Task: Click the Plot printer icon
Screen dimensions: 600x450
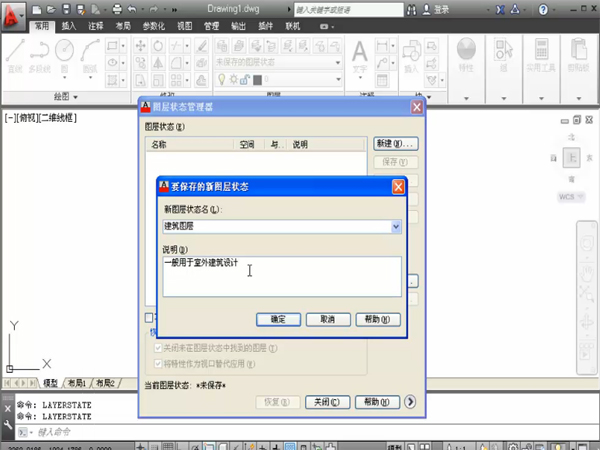Action: (x=117, y=9)
